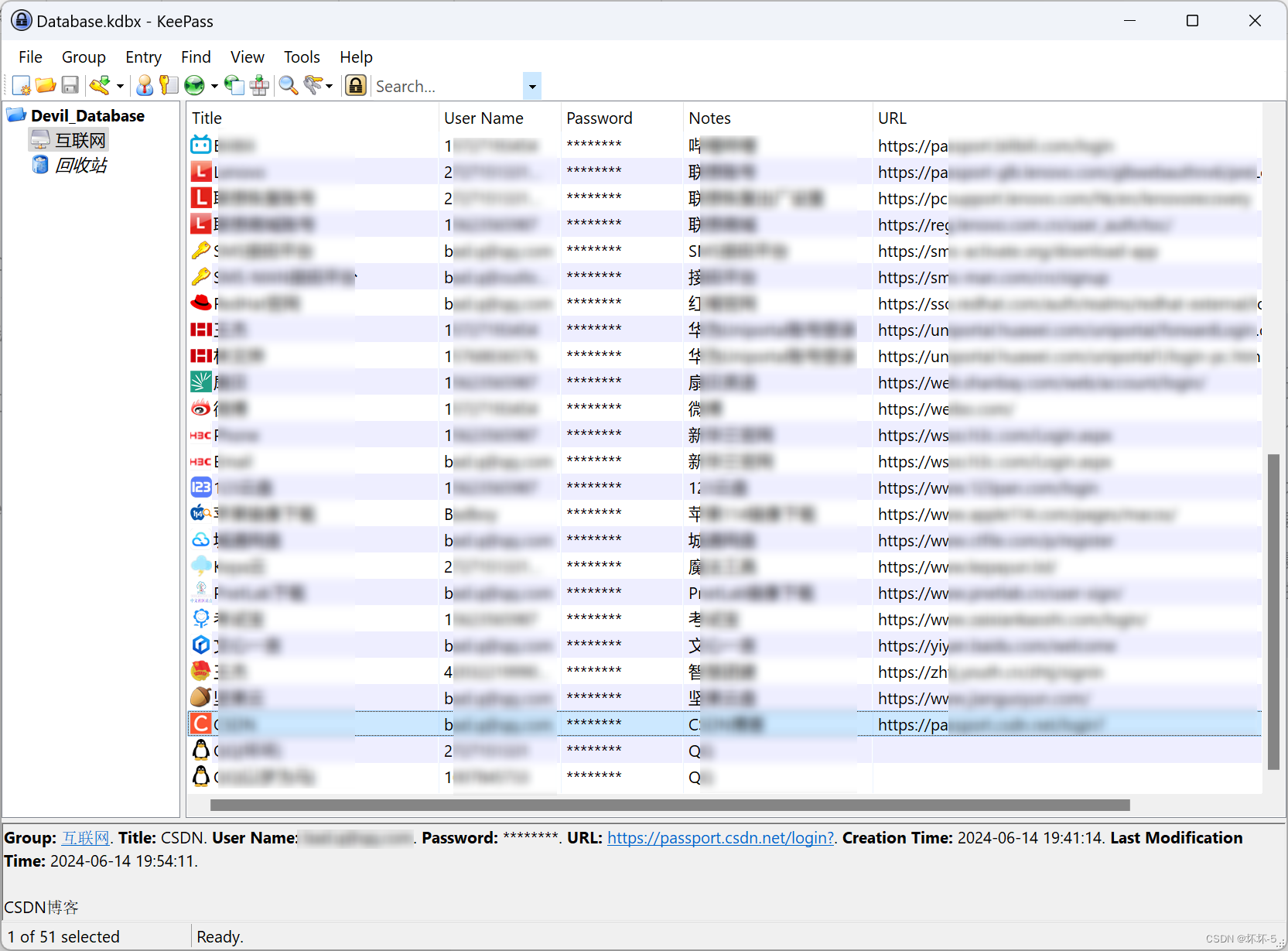The image size is (1288, 951).
Task: Click the Devil_Database folder icon
Action: coord(16,115)
